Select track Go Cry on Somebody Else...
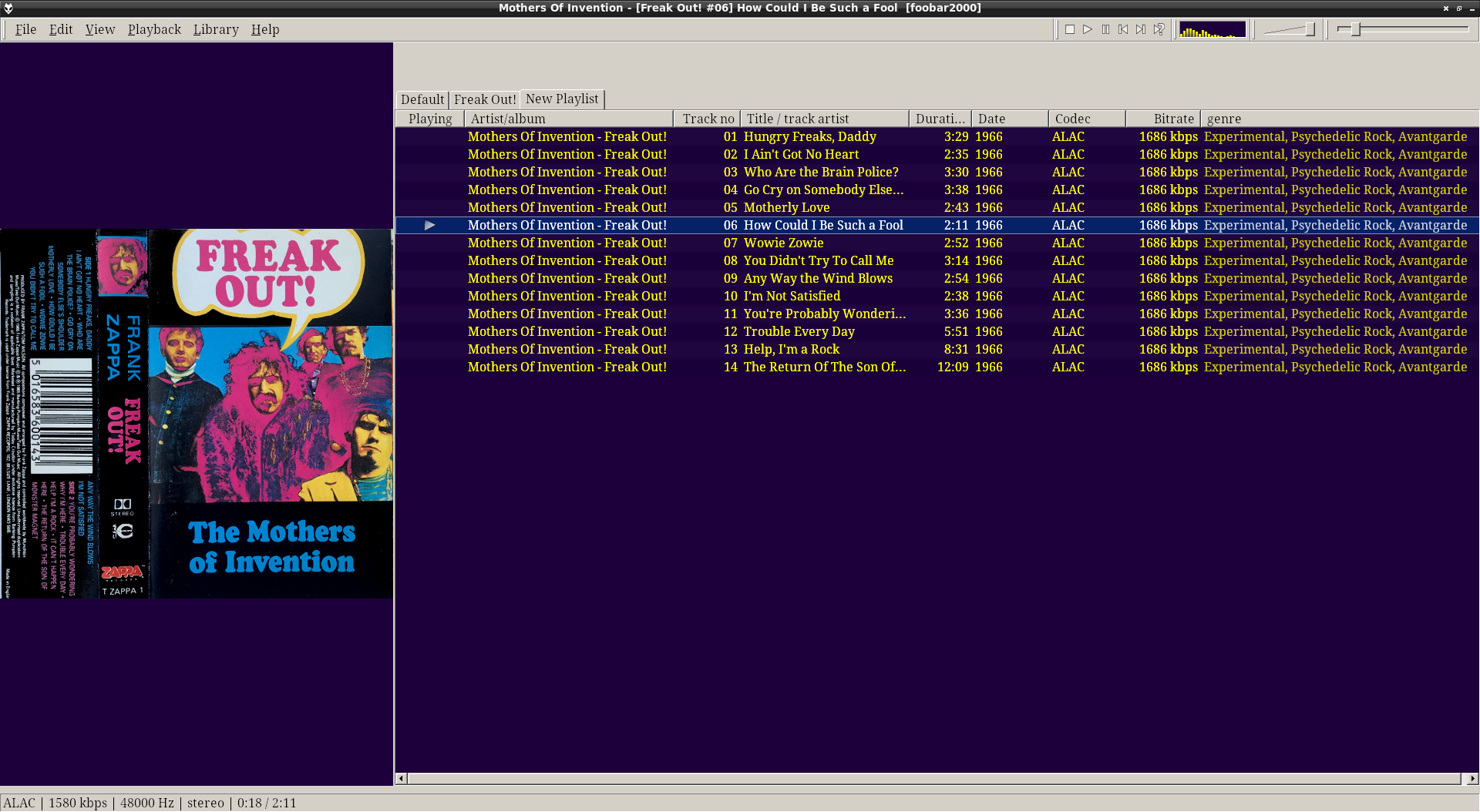1480x812 pixels. 937,190
